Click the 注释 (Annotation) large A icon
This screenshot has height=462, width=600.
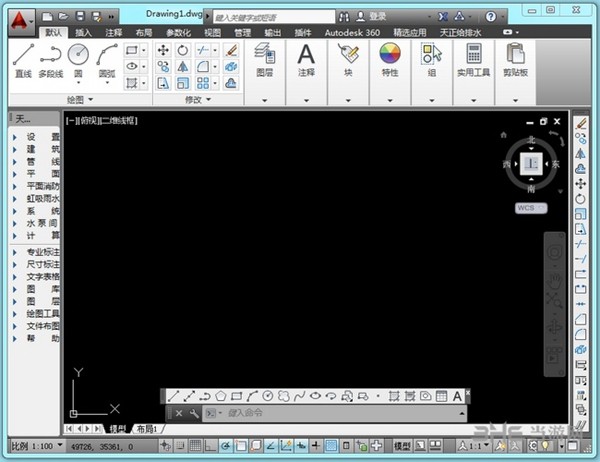click(307, 54)
